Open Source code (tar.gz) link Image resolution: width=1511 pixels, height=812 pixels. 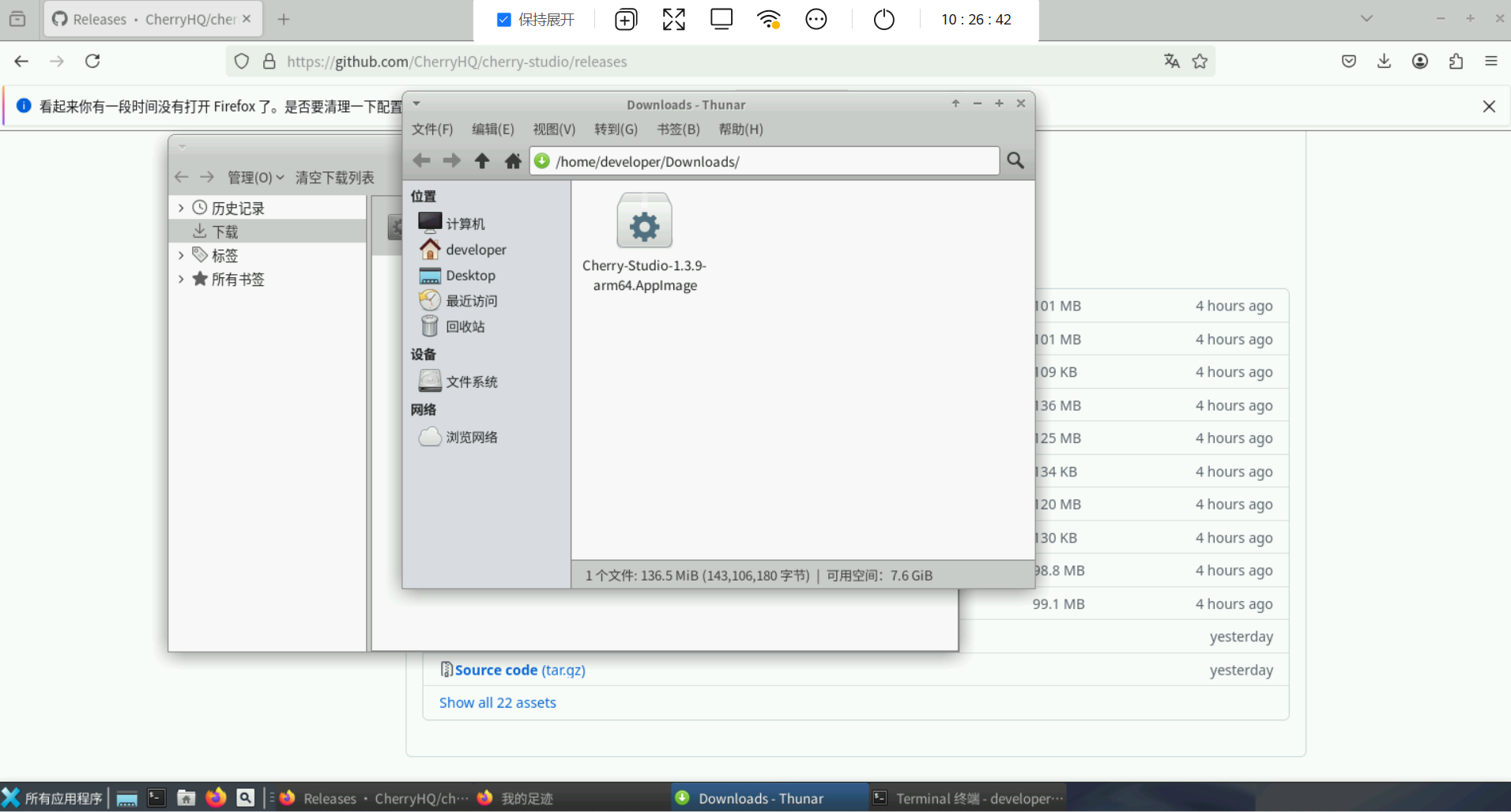point(520,670)
